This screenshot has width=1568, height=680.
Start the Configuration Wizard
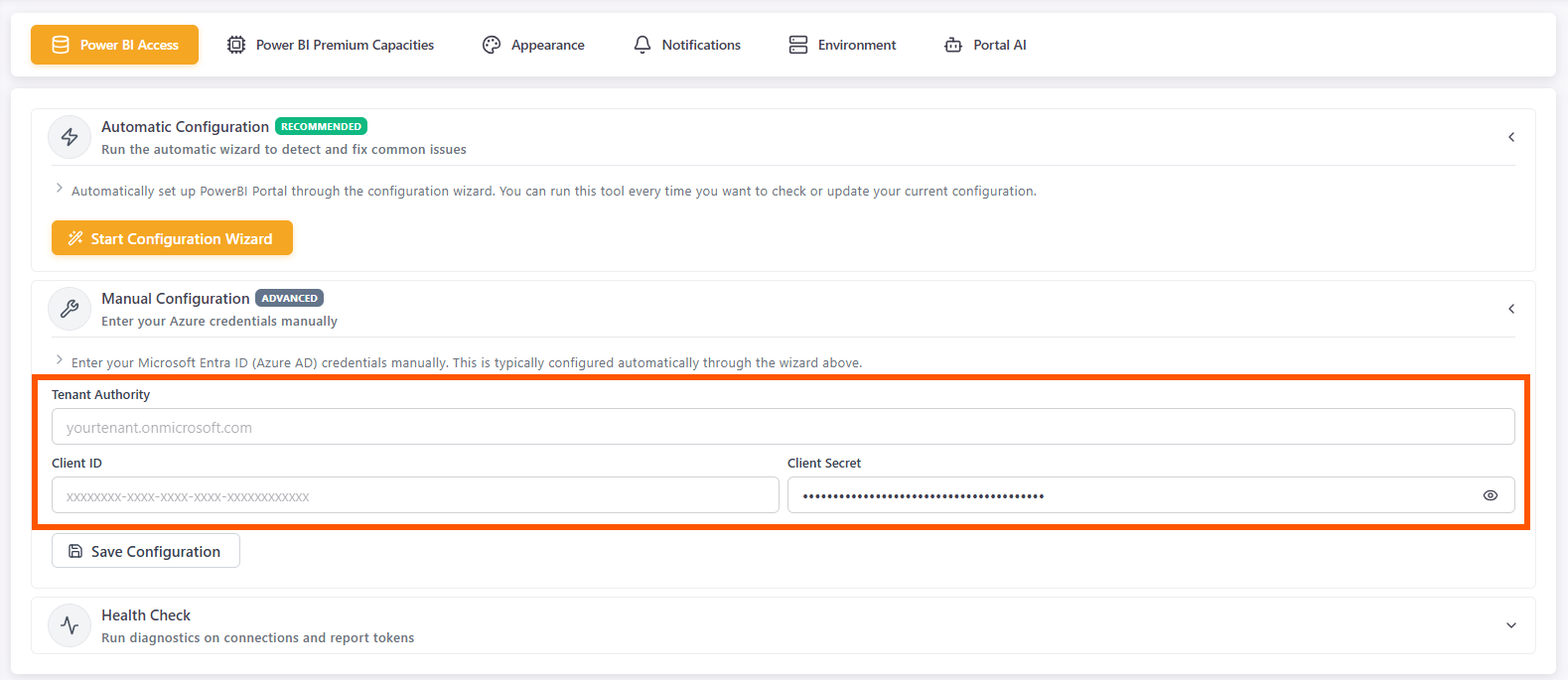coord(172,238)
